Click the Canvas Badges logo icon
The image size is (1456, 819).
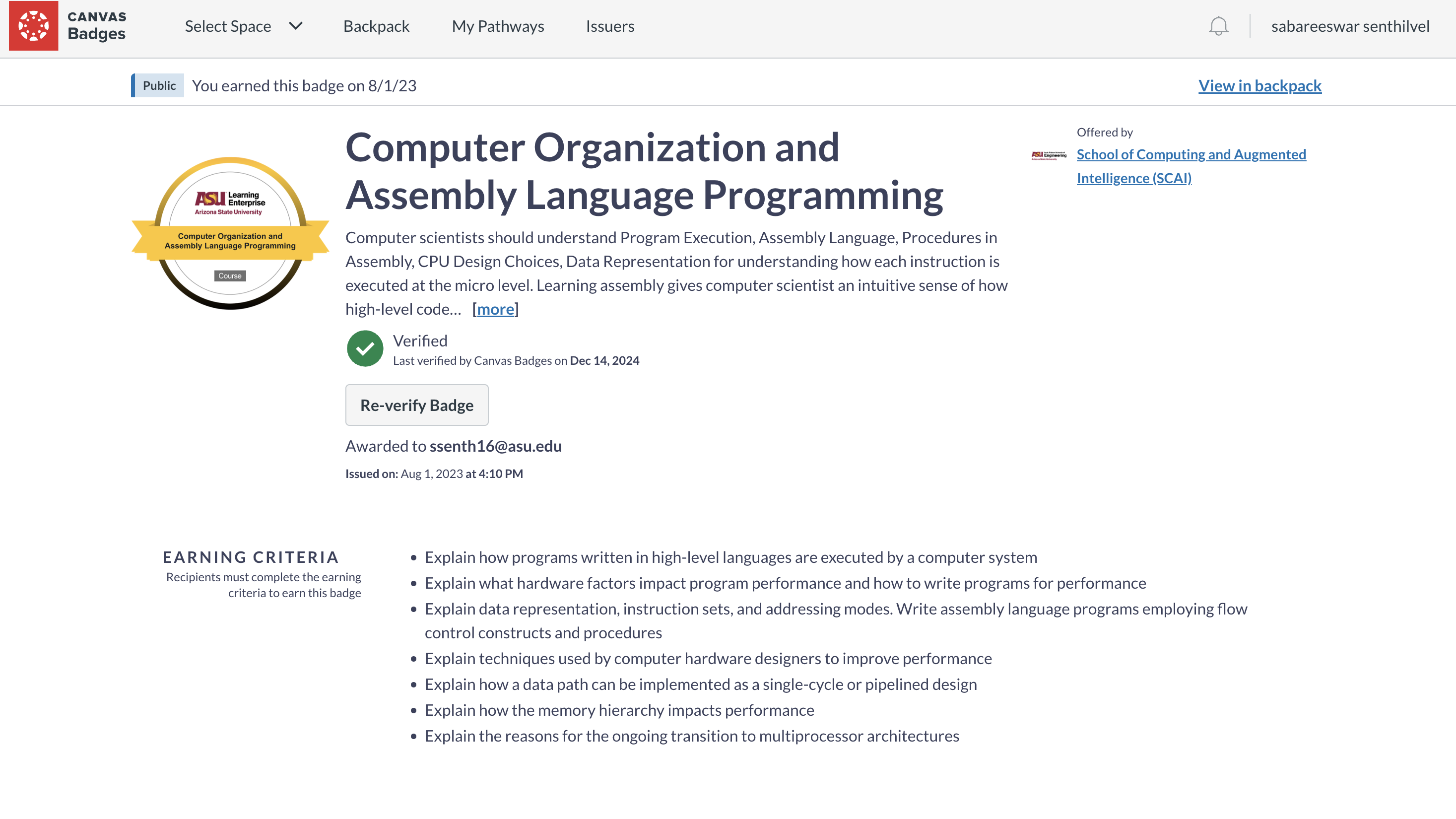pos(33,26)
